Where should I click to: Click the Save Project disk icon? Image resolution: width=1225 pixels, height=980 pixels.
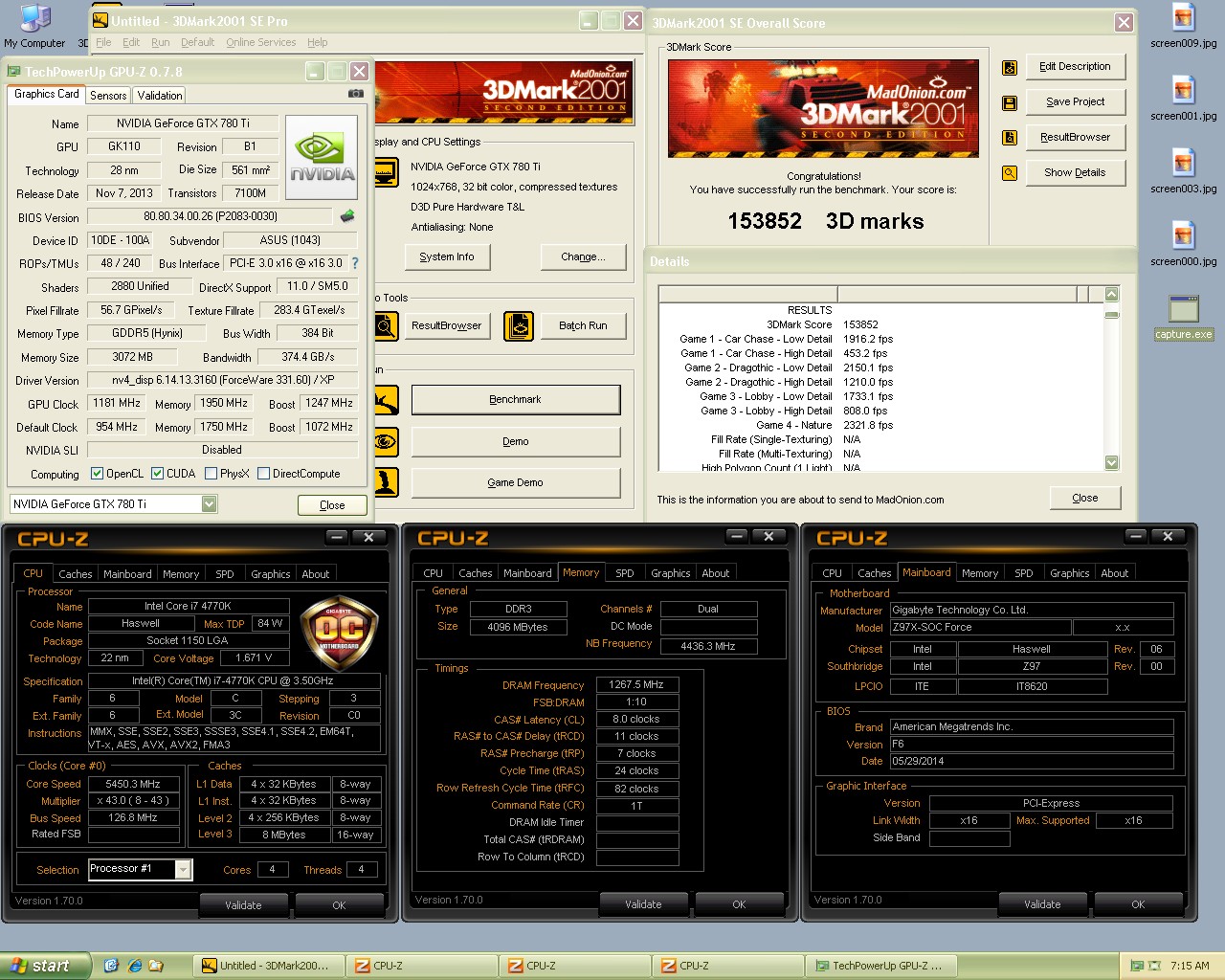pos(1009,102)
